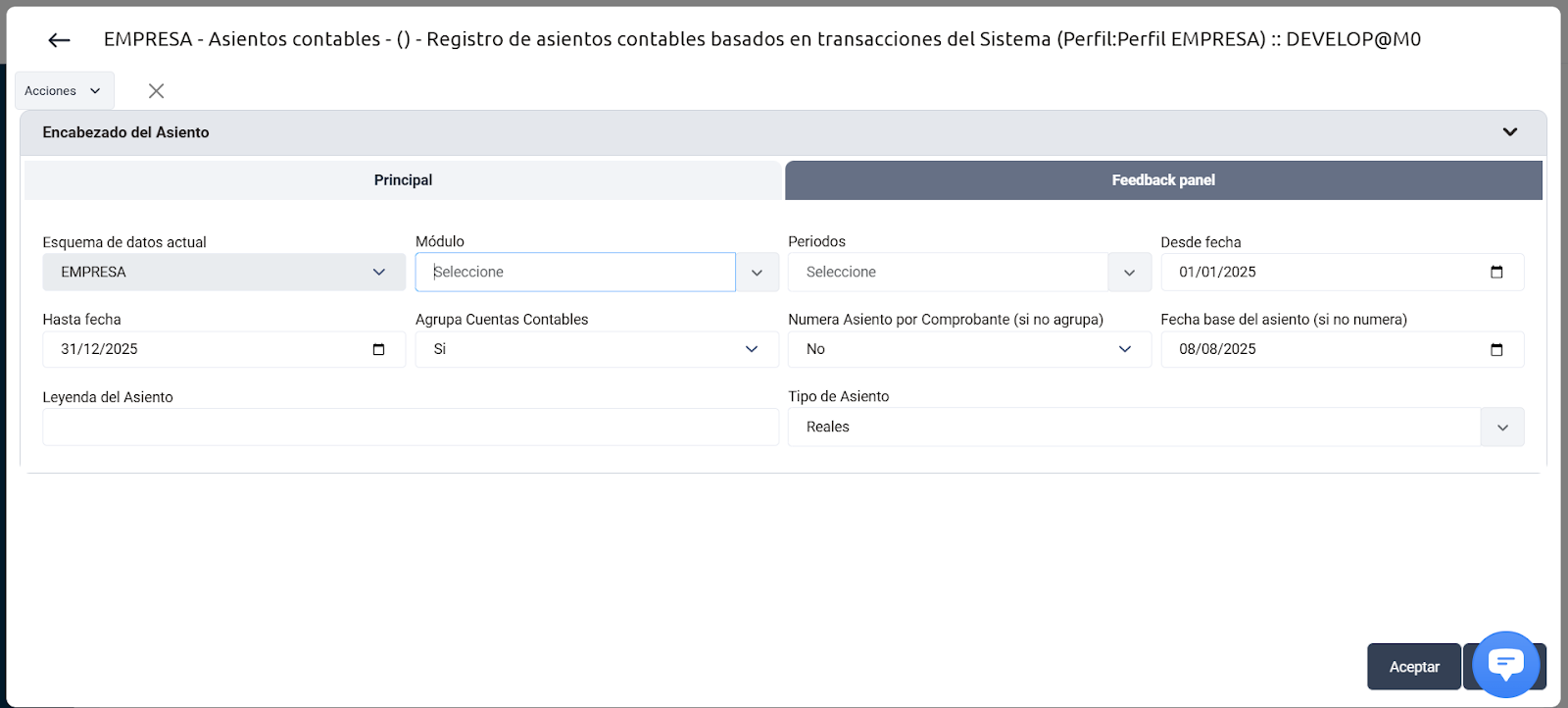Click the X icon beside Acciones
This screenshot has height=708, width=1568.
(x=156, y=91)
